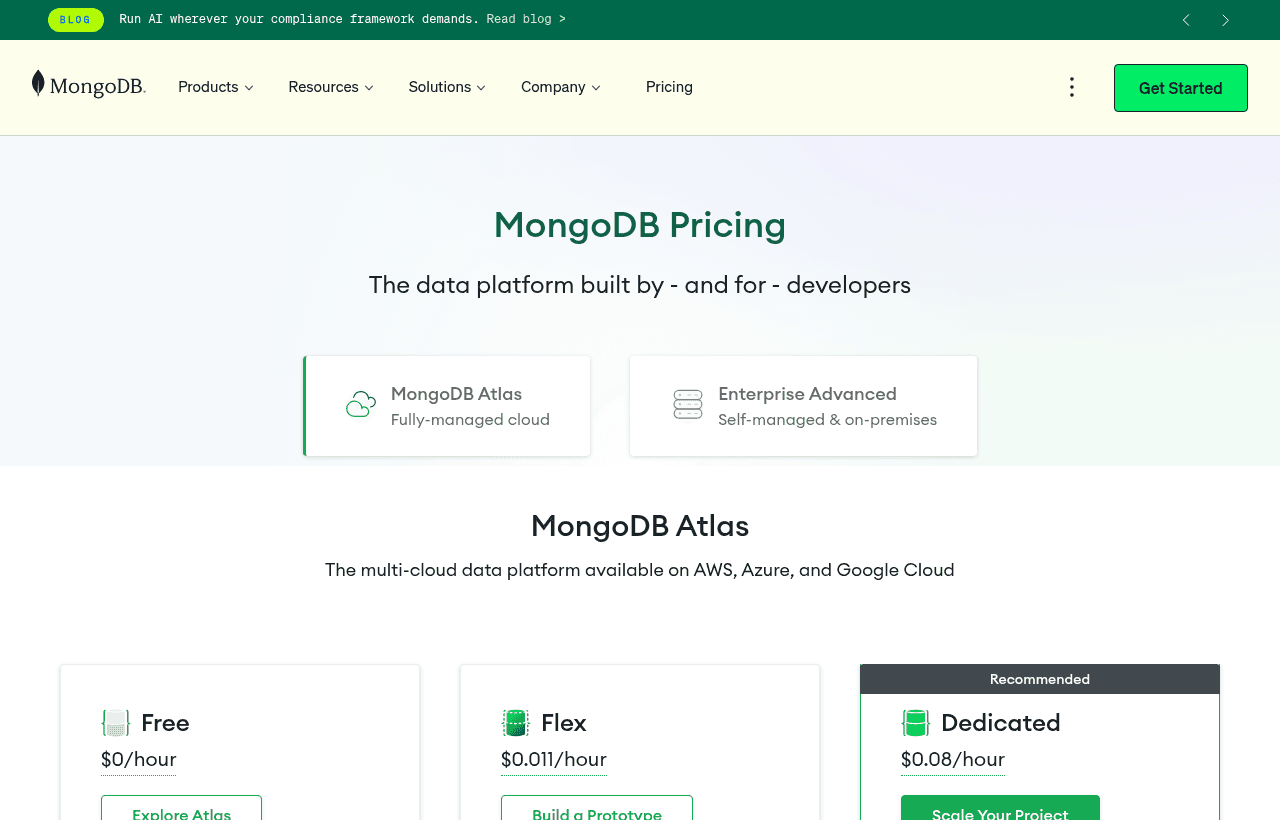Expand the Solutions menu
The width and height of the screenshot is (1280, 820).
point(447,87)
